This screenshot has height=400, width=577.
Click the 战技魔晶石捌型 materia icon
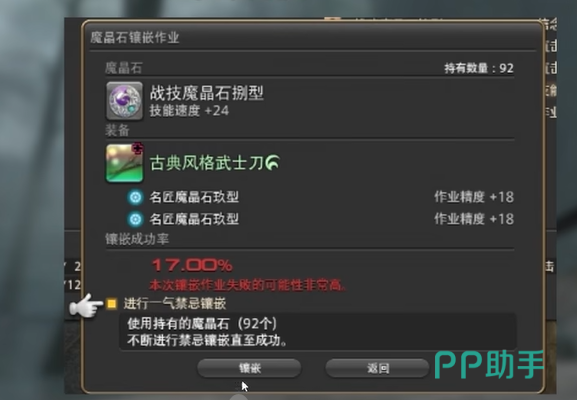(124, 101)
